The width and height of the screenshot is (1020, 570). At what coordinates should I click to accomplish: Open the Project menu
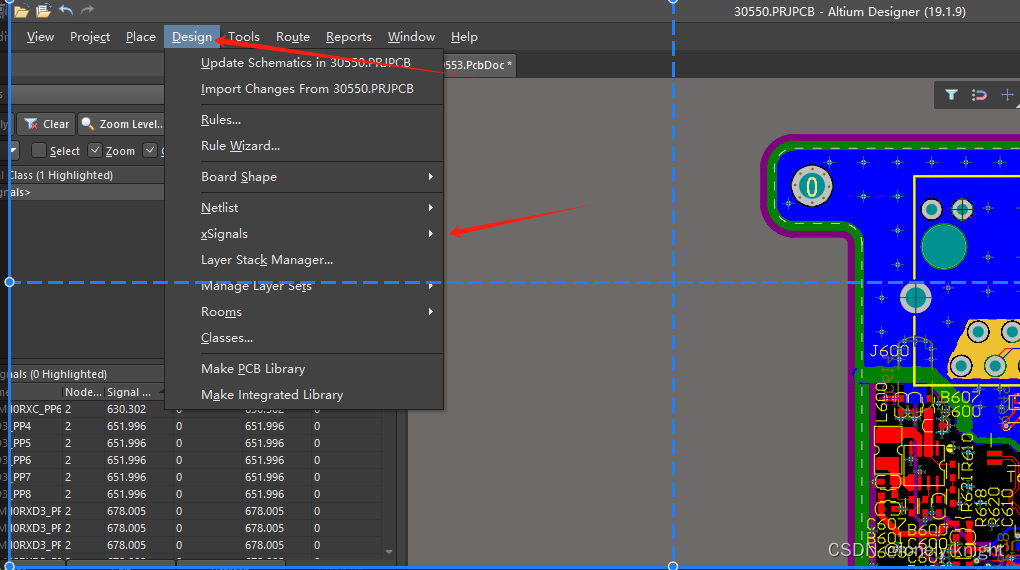[x=90, y=37]
